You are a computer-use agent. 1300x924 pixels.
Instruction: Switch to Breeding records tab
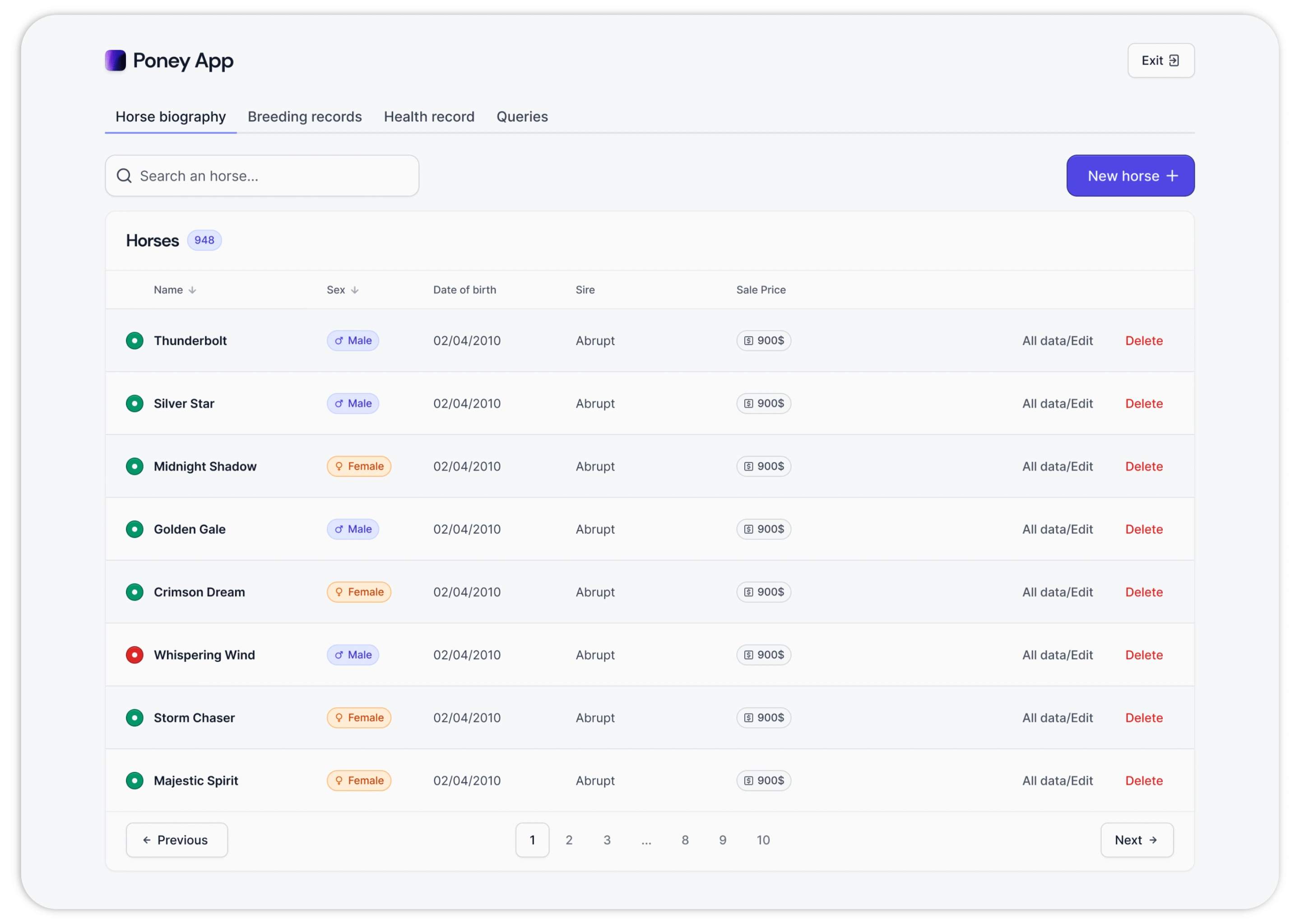[x=305, y=117]
